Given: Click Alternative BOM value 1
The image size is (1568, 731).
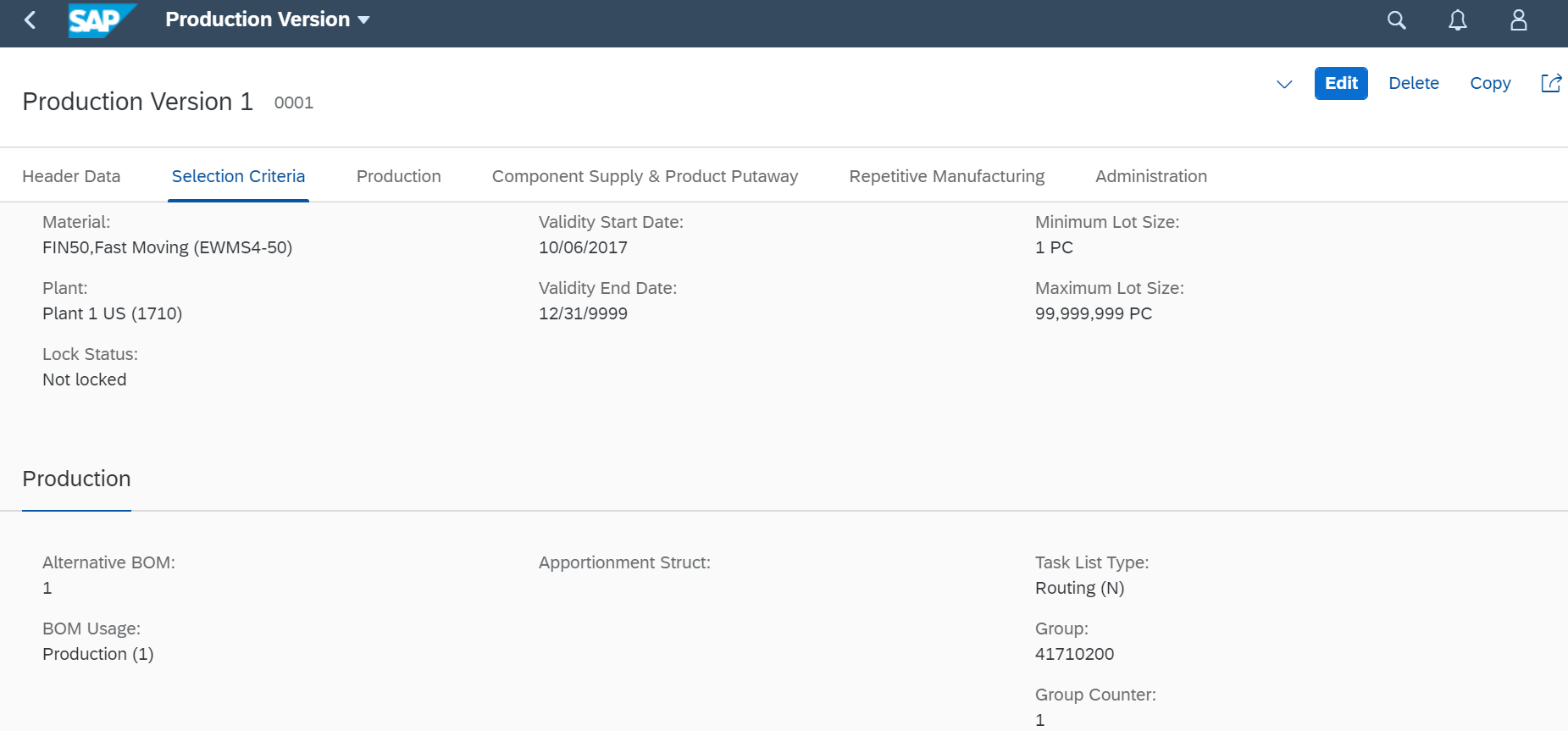Looking at the screenshot, I should pos(47,588).
